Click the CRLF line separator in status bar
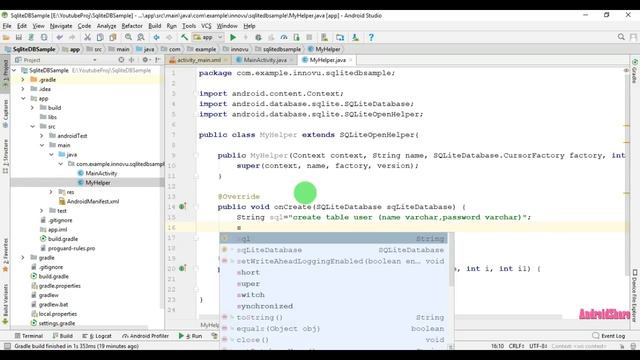The height and width of the screenshot is (360, 640). coord(516,346)
